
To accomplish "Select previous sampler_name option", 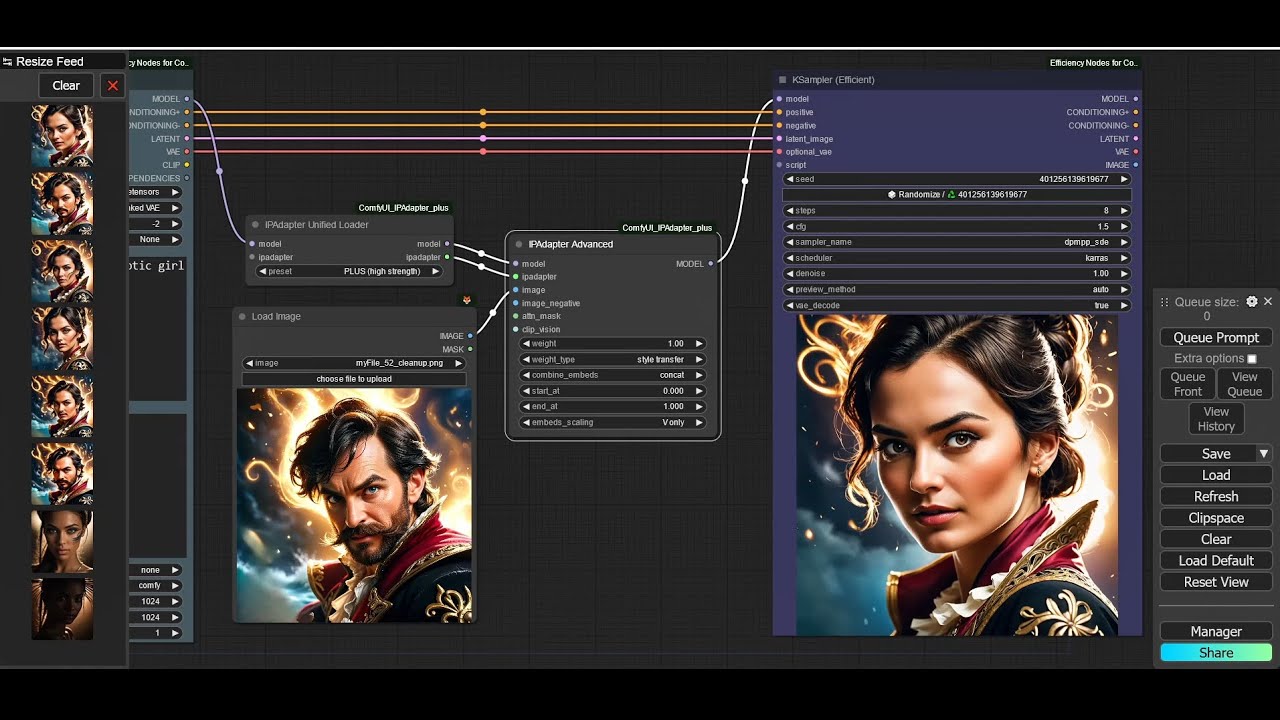I will (x=789, y=242).
